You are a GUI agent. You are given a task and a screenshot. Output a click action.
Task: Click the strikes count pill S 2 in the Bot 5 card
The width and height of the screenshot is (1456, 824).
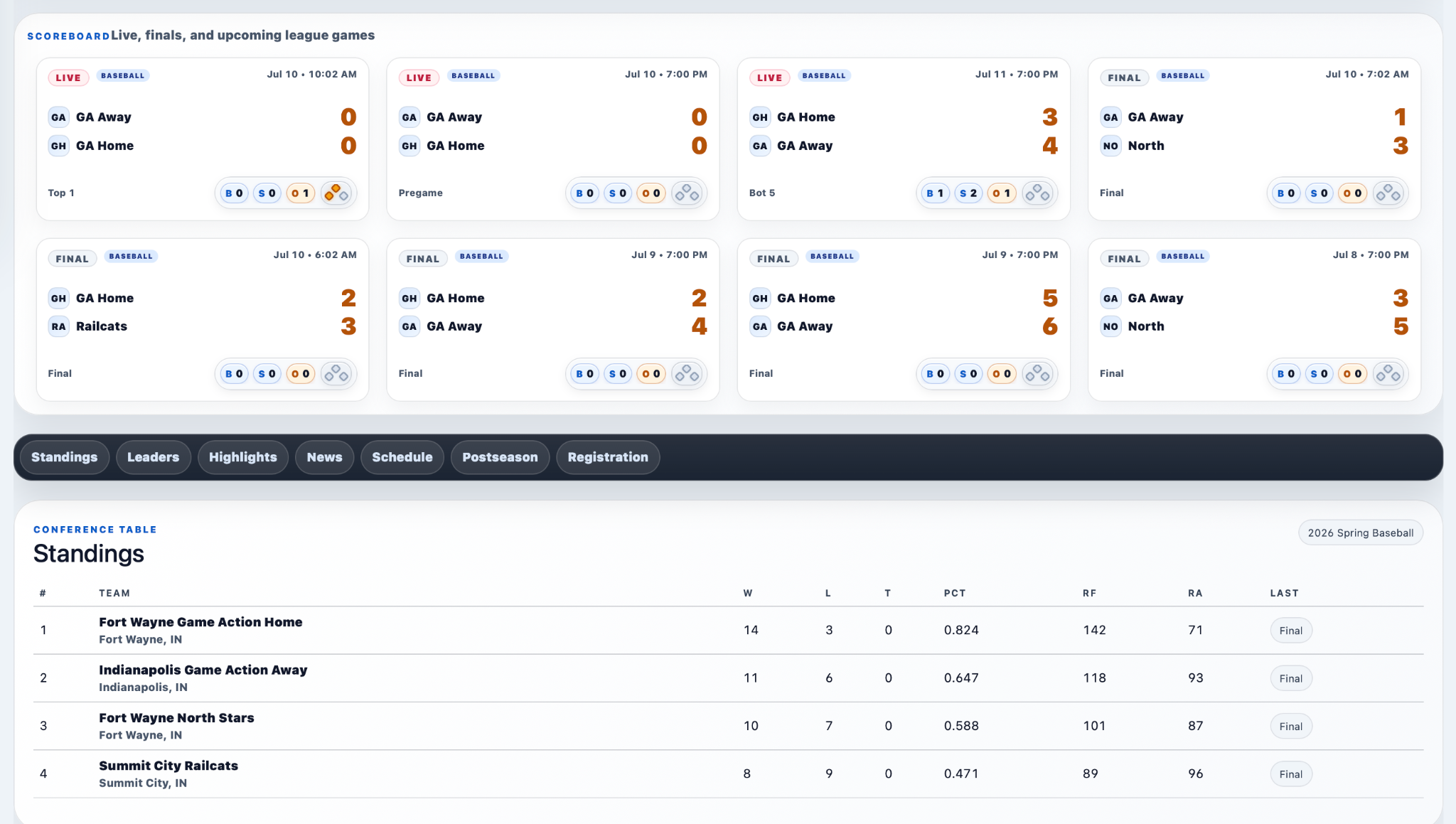[x=968, y=193]
